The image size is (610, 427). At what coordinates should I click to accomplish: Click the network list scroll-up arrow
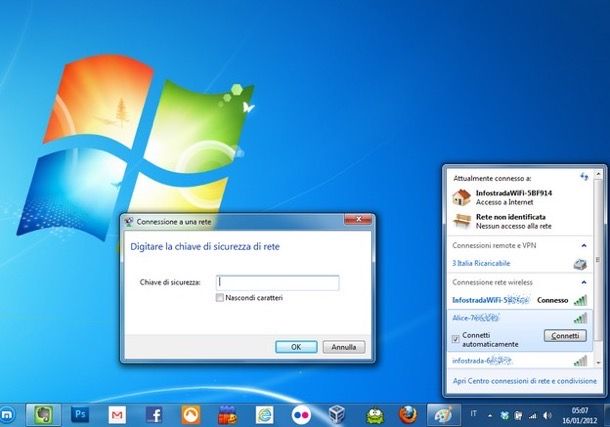pyautogui.click(x=599, y=173)
